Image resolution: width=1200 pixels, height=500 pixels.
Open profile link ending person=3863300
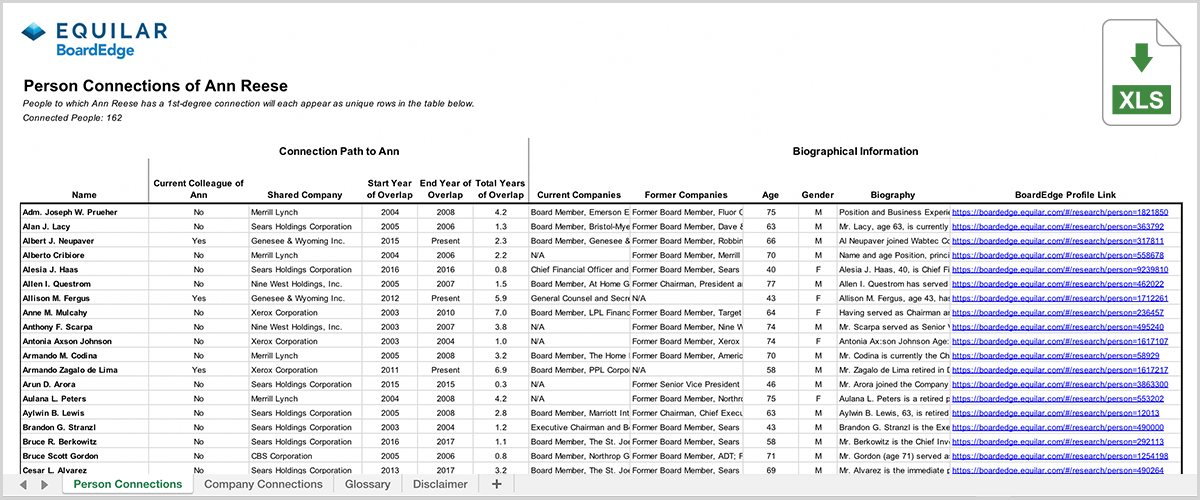click(1060, 384)
